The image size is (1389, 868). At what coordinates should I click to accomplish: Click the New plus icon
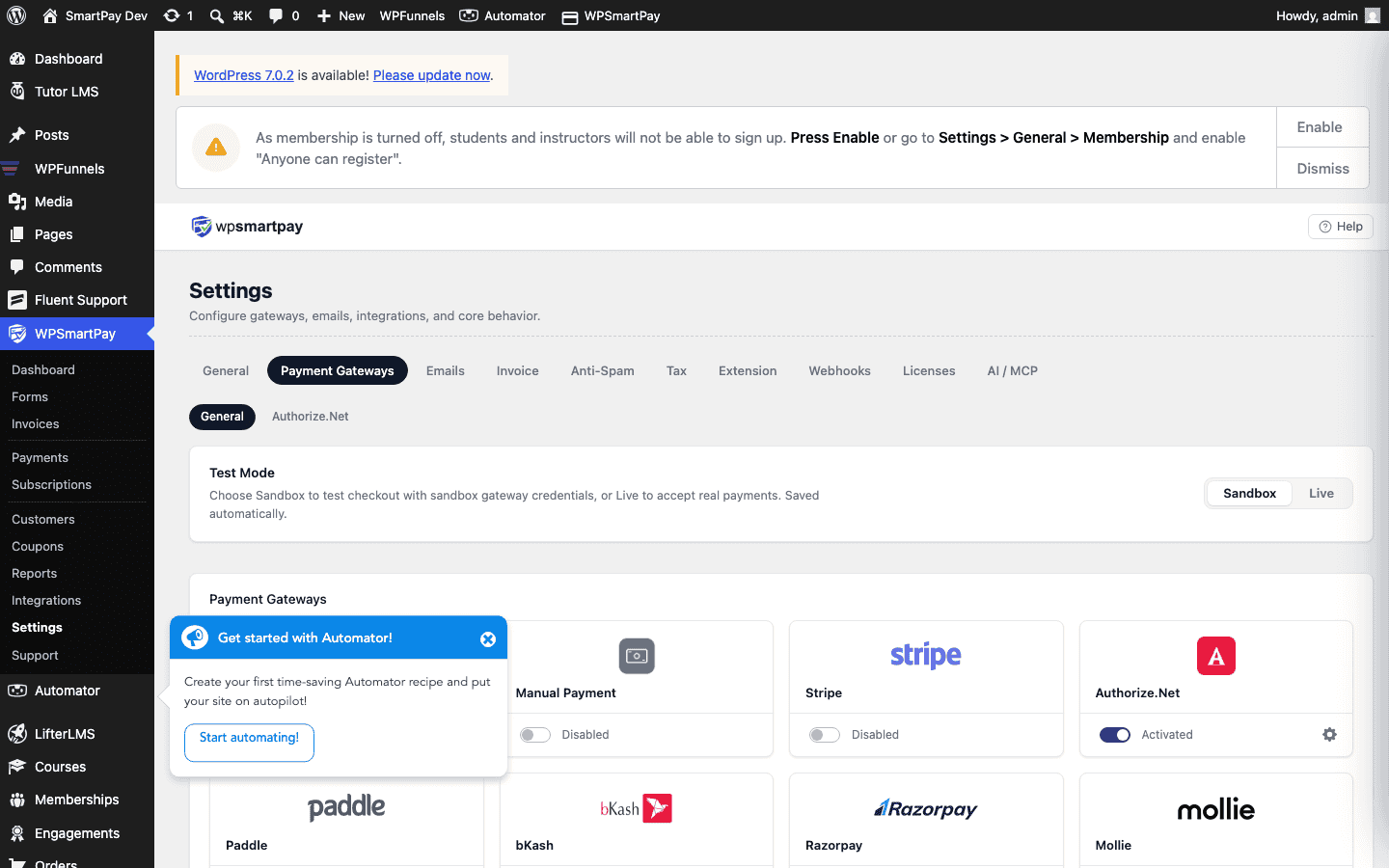pyautogui.click(x=324, y=15)
